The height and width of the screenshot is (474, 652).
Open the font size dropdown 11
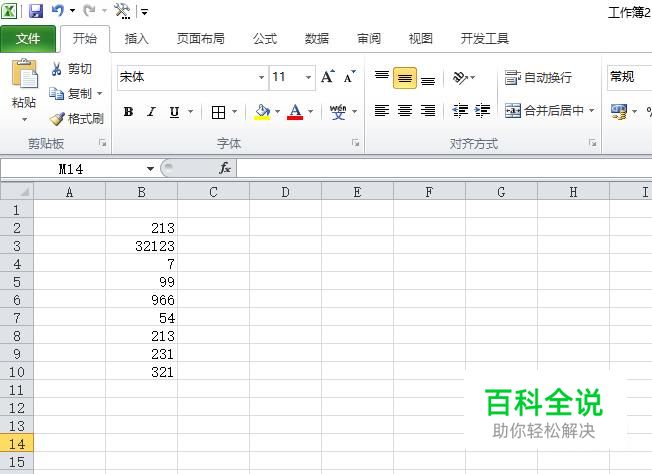point(308,77)
